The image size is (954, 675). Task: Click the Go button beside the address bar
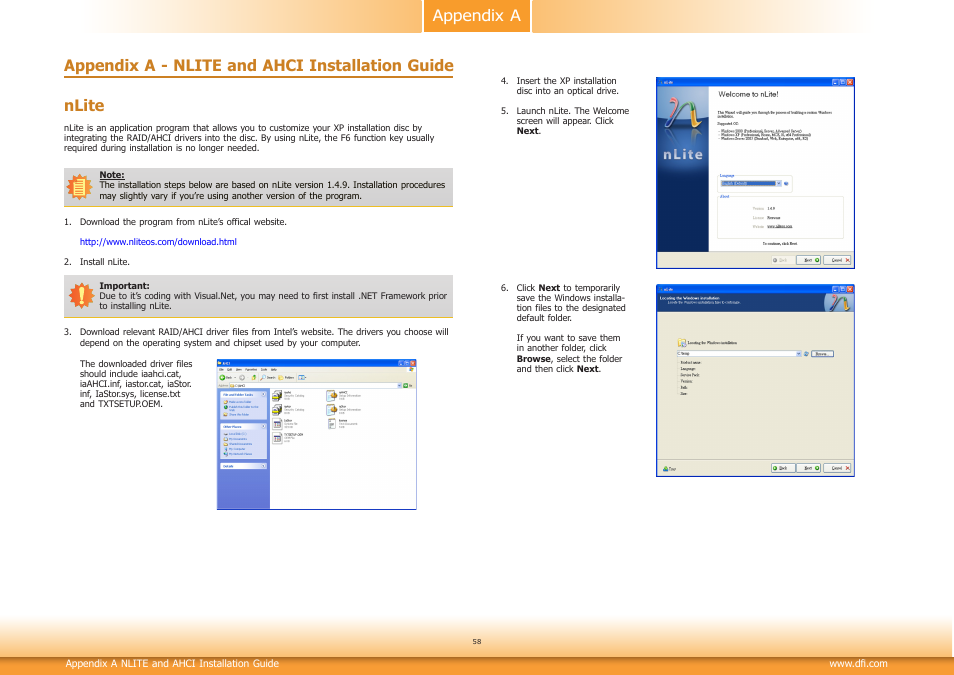(x=408, y=385)
